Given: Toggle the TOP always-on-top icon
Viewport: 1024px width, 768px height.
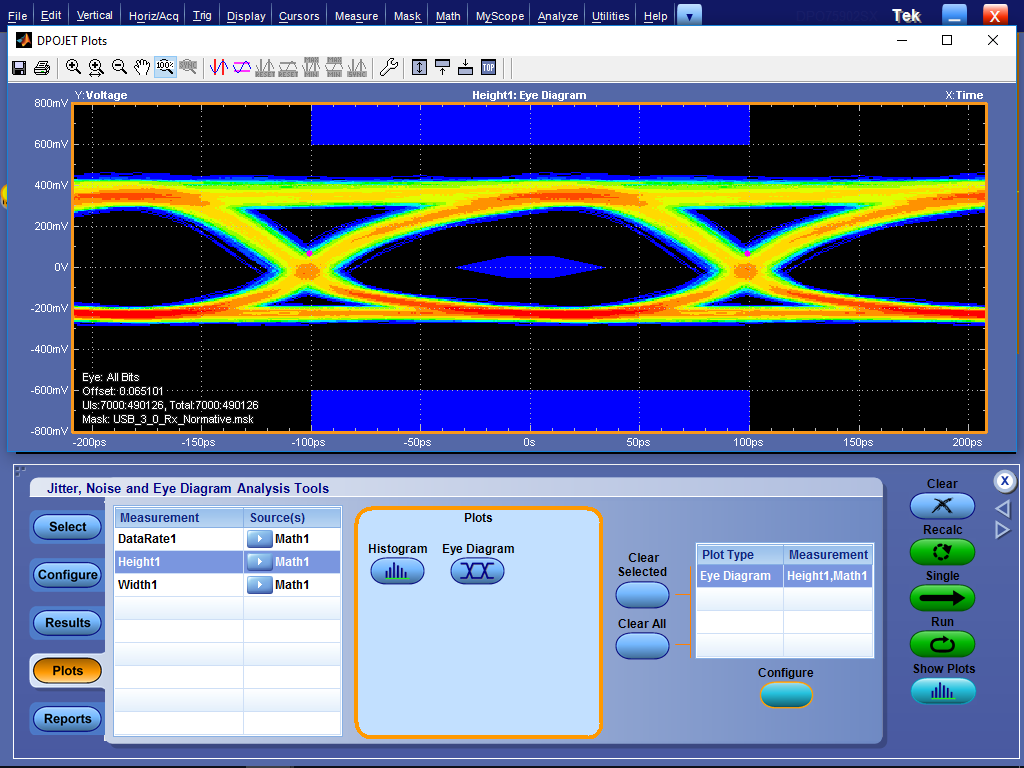Looking at the screenshot, I should click(x=488, y=67).
